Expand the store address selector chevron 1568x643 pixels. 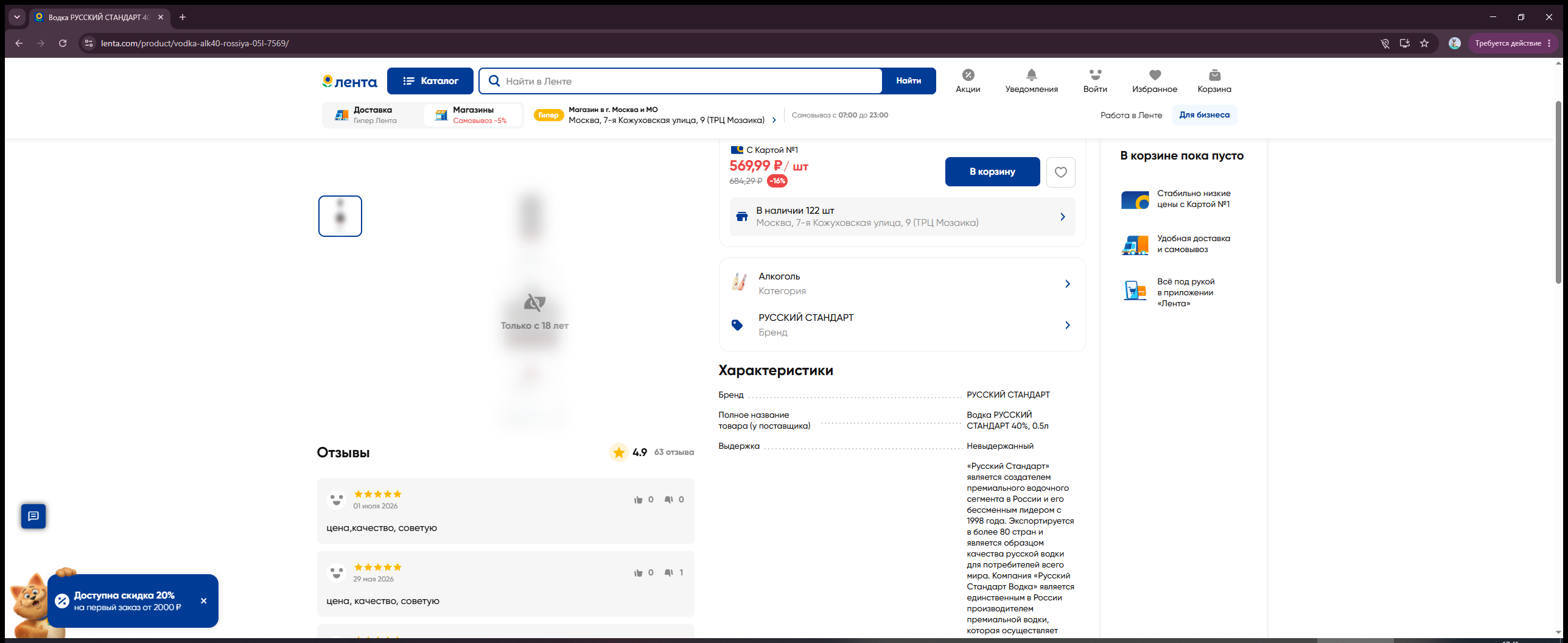coord(774,121)
